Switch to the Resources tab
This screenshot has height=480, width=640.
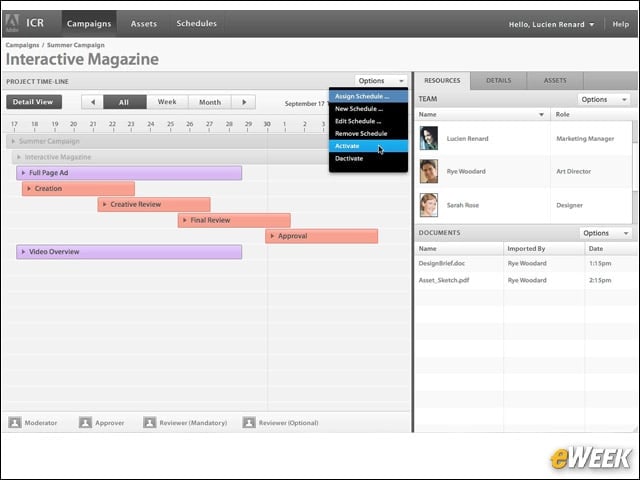[442, 80]
